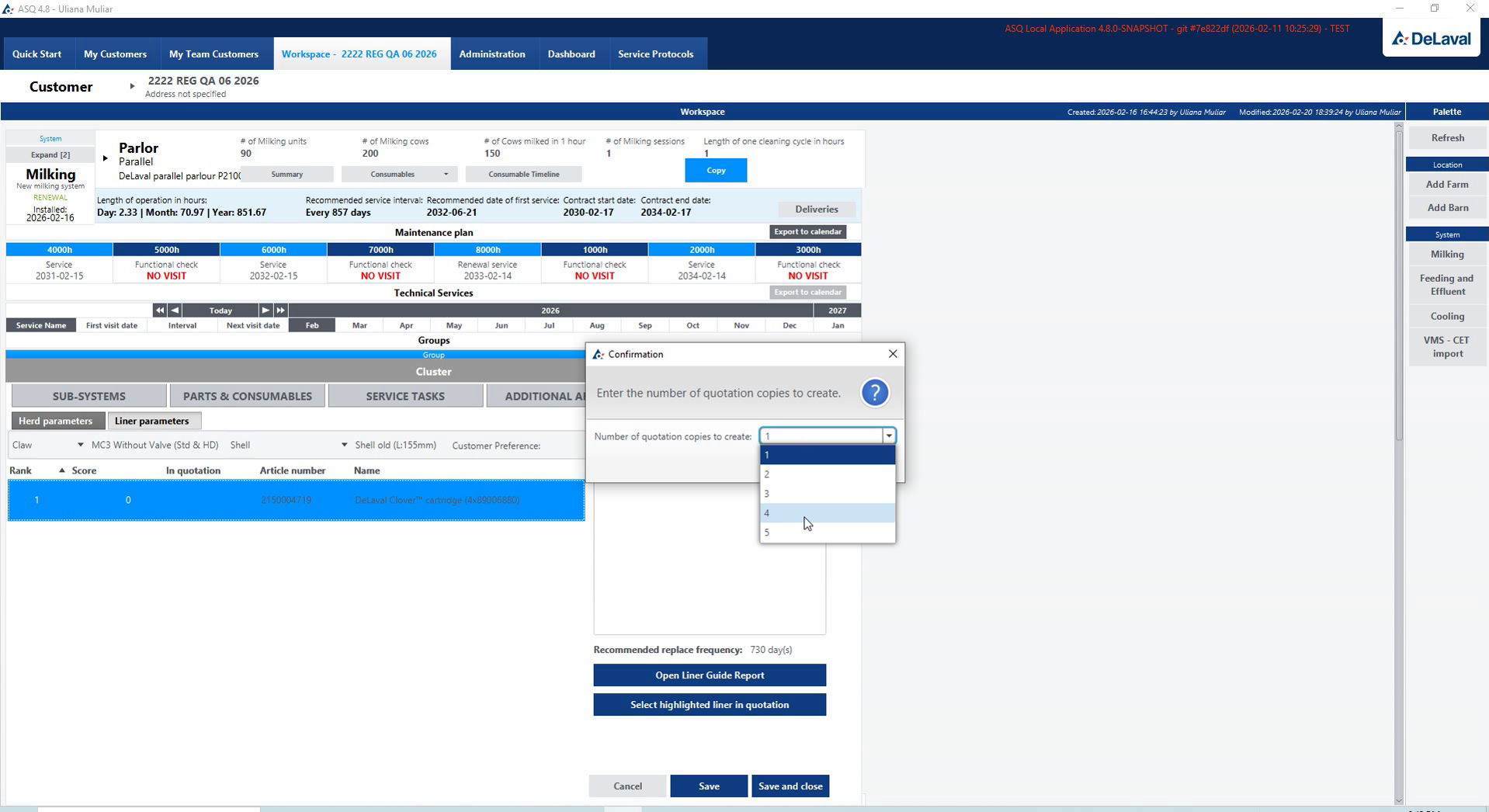Screen dimensions: 1489x812
Task: Click Select highlighted liner in quotation
Action: coord(710,705)
